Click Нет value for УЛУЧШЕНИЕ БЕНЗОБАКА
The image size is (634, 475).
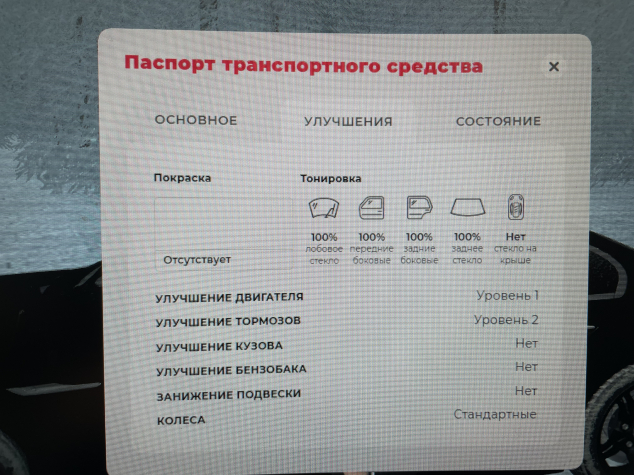(526, 367)
